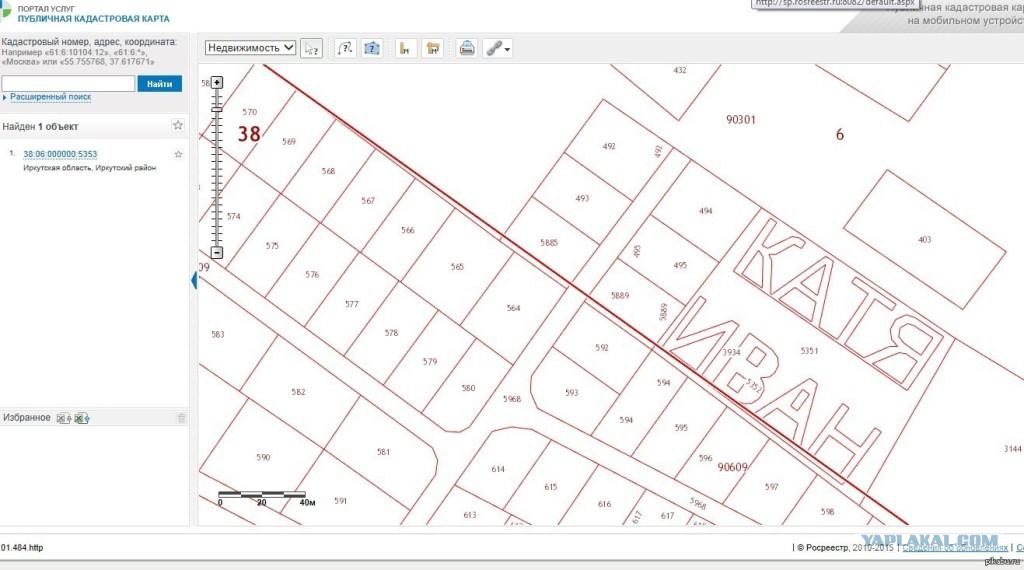Click parcel number 582 on map
This screenshot has height=570, width=1024.
pyautogui.click(x=298, y=392)
